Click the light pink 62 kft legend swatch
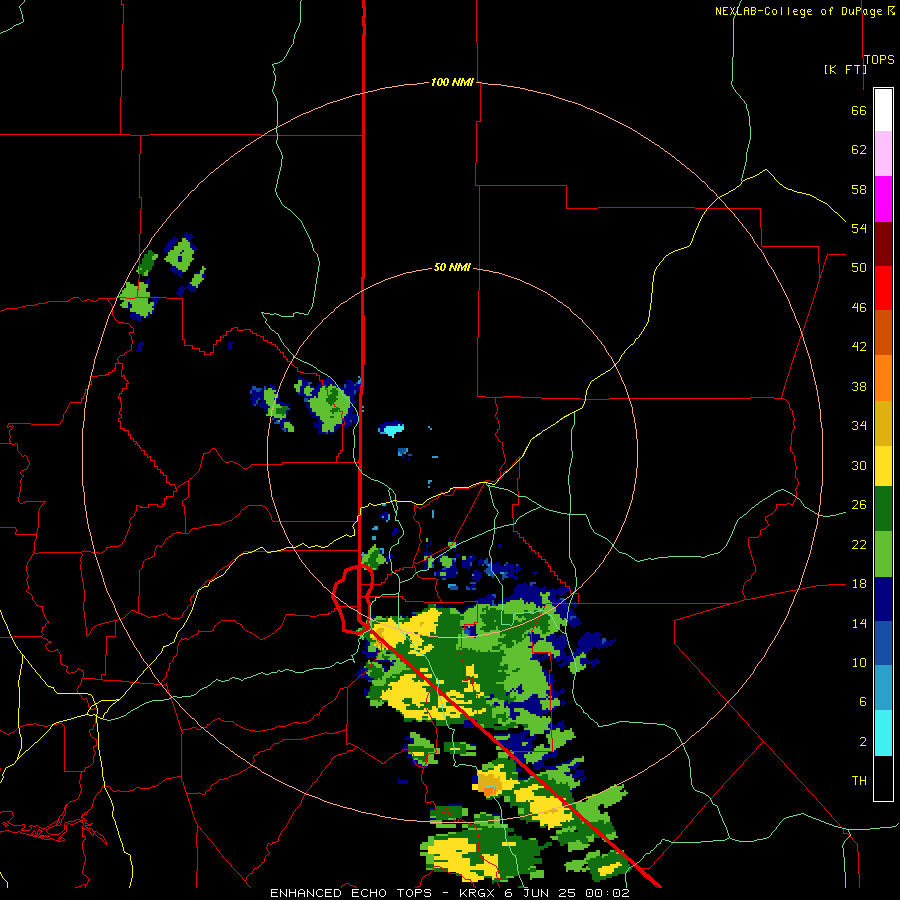Viewport: 900px width, 900px height. pyautogui.click(x=883, y=153)
